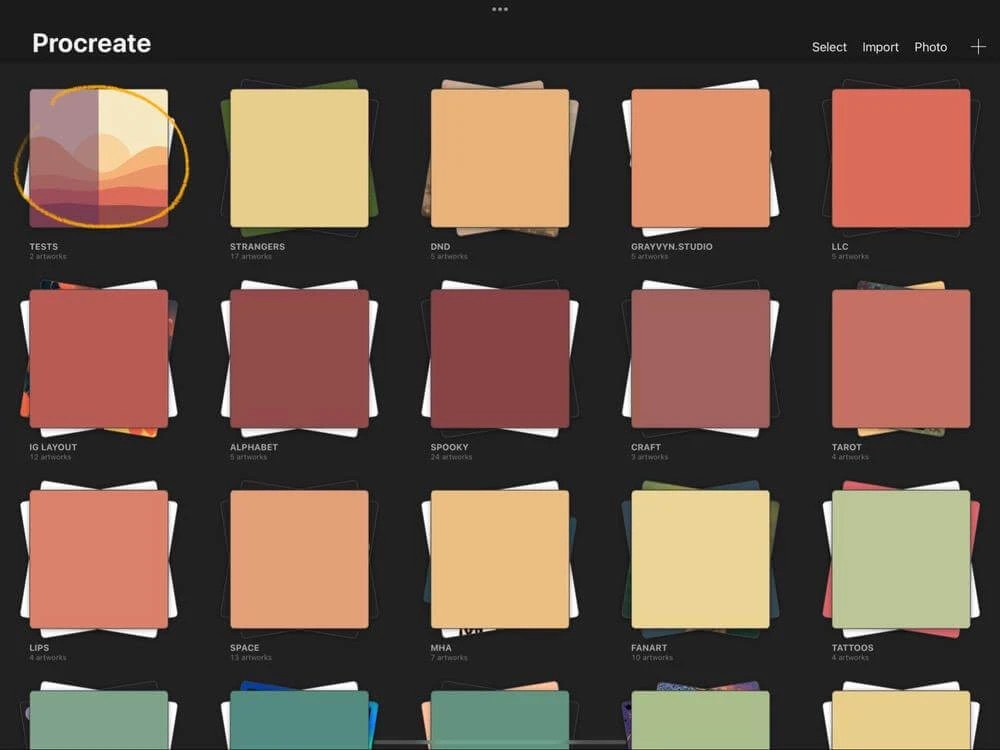Viewport: 1000px width, 750px height.
Task: Open the DND stack with 5 artworks
Action: 500,158
